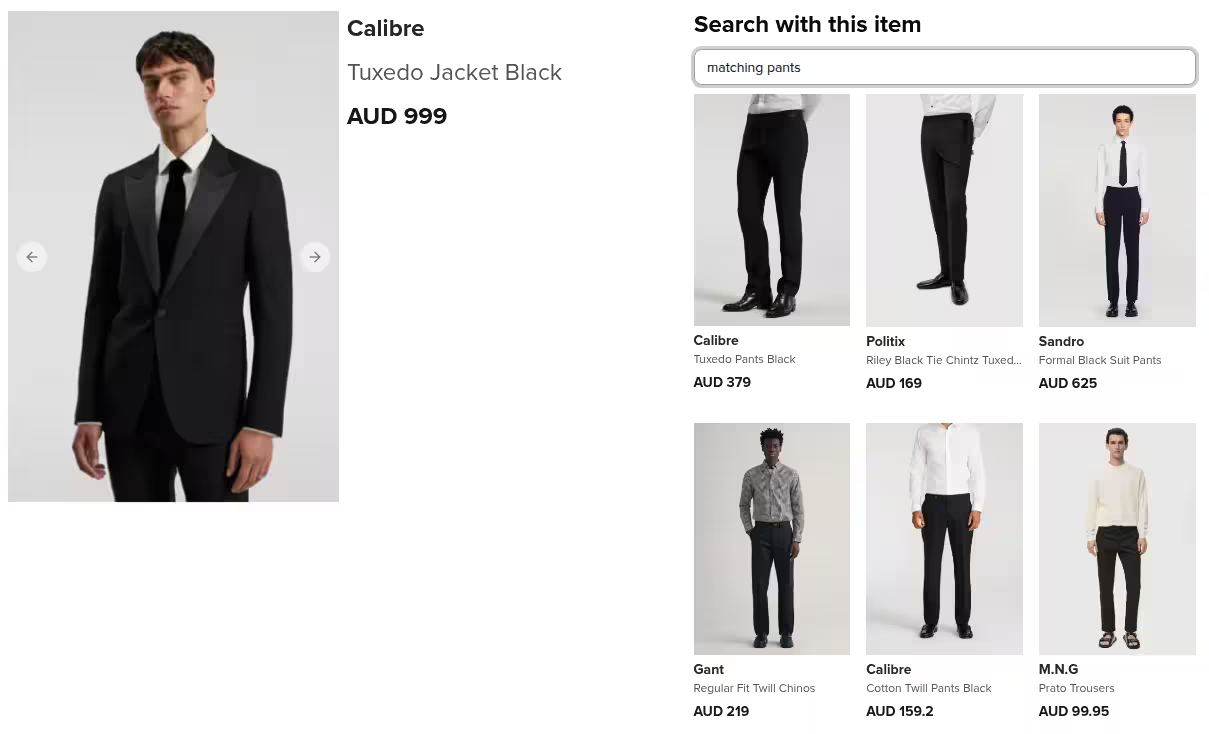Click the Calibre brand link above Tuxedo Pants Black

pyautogui.click(x=716, y=341)
